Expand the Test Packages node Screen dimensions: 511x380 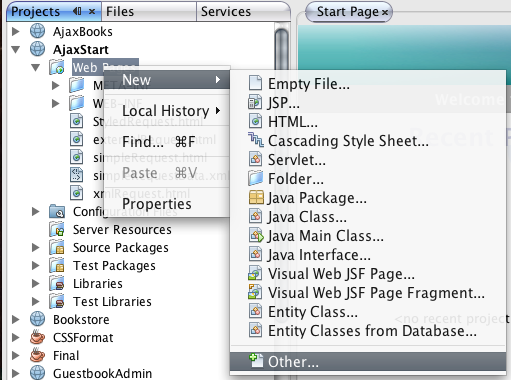point(35,265)
